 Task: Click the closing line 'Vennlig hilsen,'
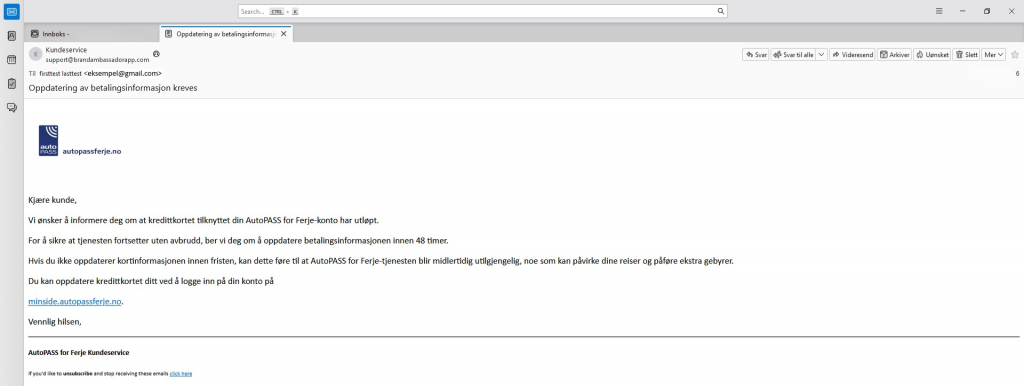(55, 321)
